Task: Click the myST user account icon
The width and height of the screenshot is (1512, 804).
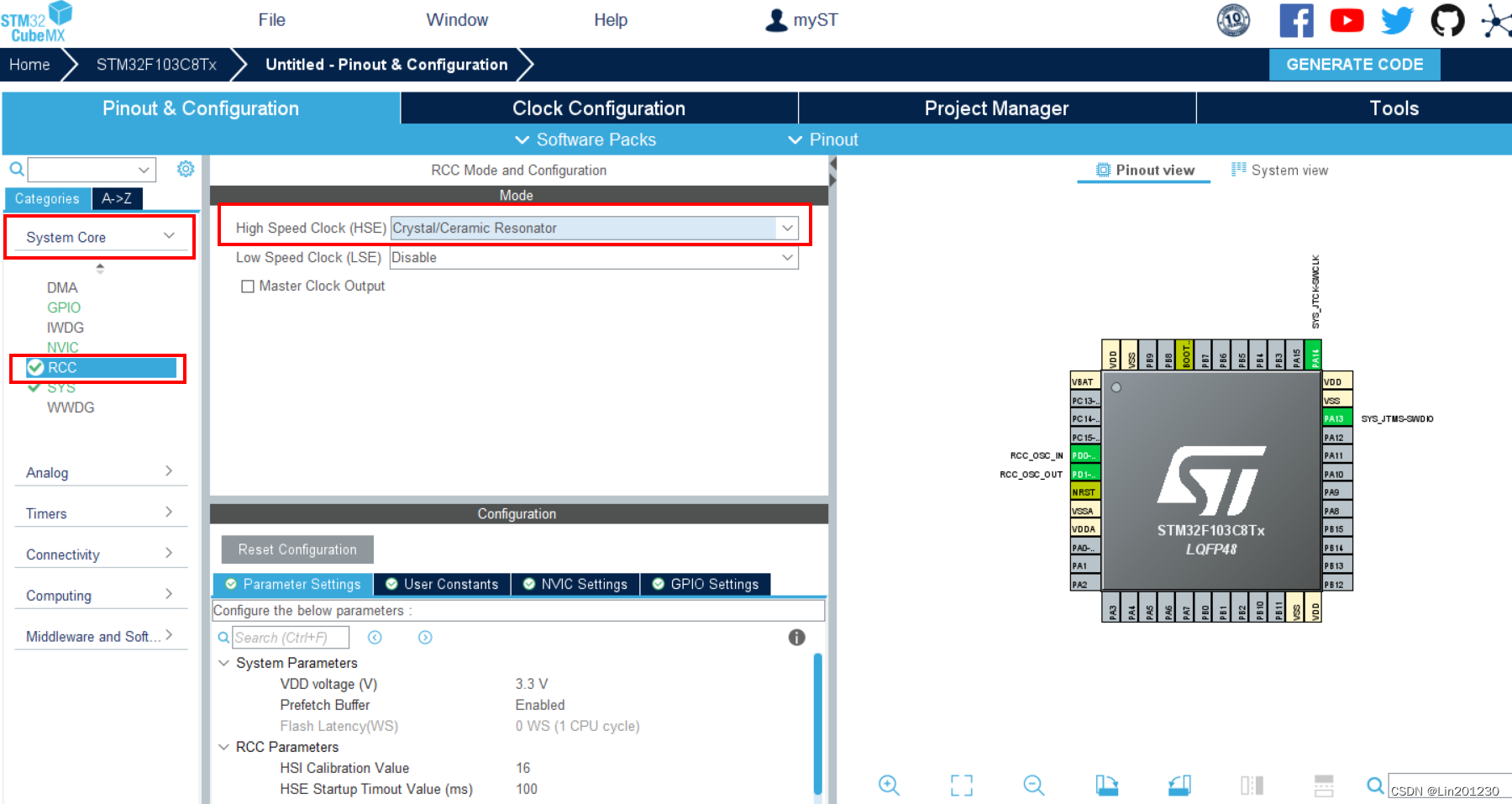Action: [776, 20]
